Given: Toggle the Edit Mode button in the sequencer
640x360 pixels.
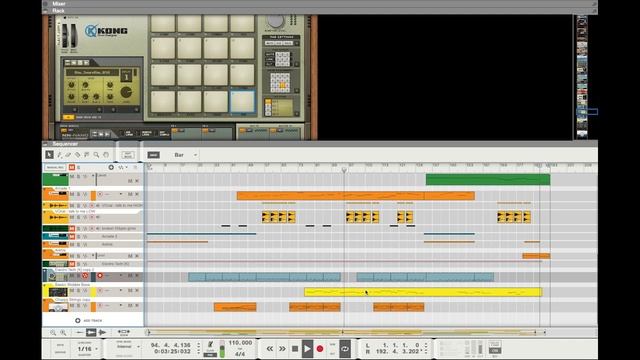Looking at the screenshot, I should pos(128,155).
